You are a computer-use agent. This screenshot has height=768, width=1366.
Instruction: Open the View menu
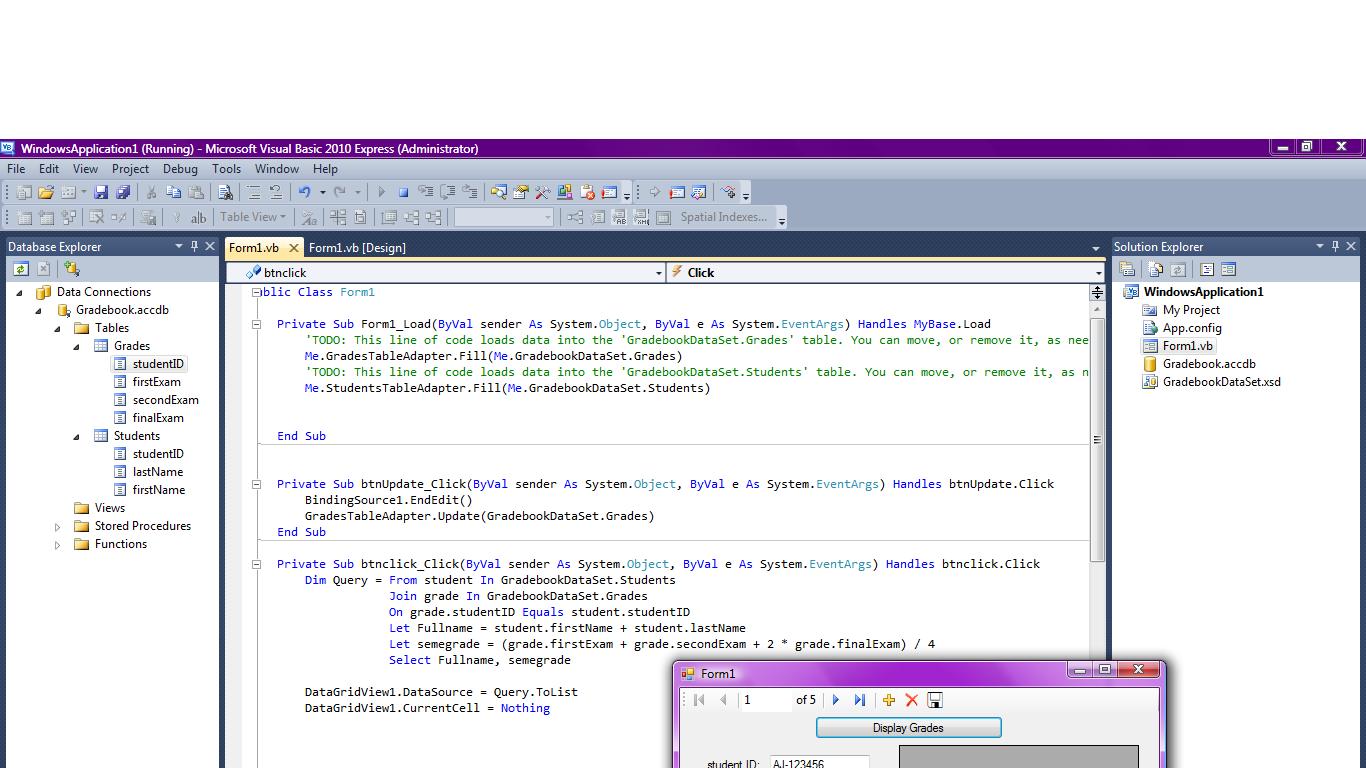tap(85, 169)
